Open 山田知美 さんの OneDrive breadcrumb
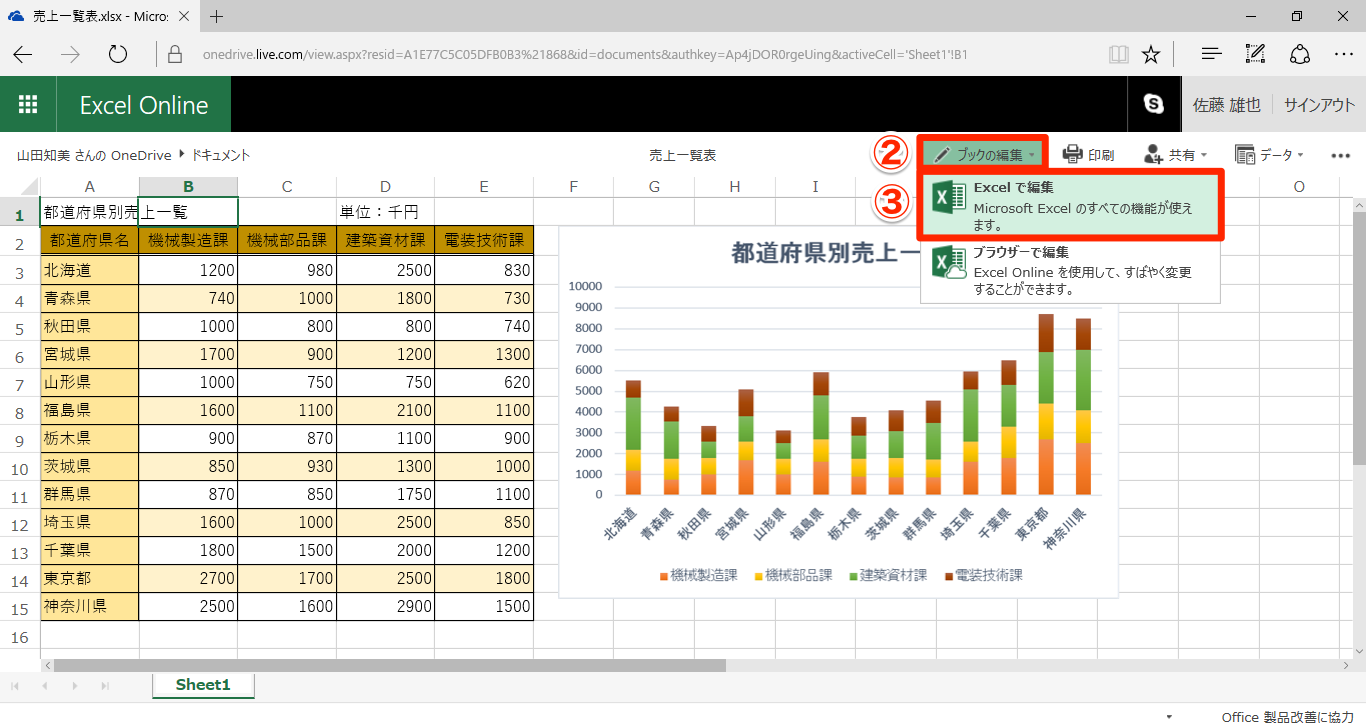This screenshot has width=1366, height=728. [93, 155]
